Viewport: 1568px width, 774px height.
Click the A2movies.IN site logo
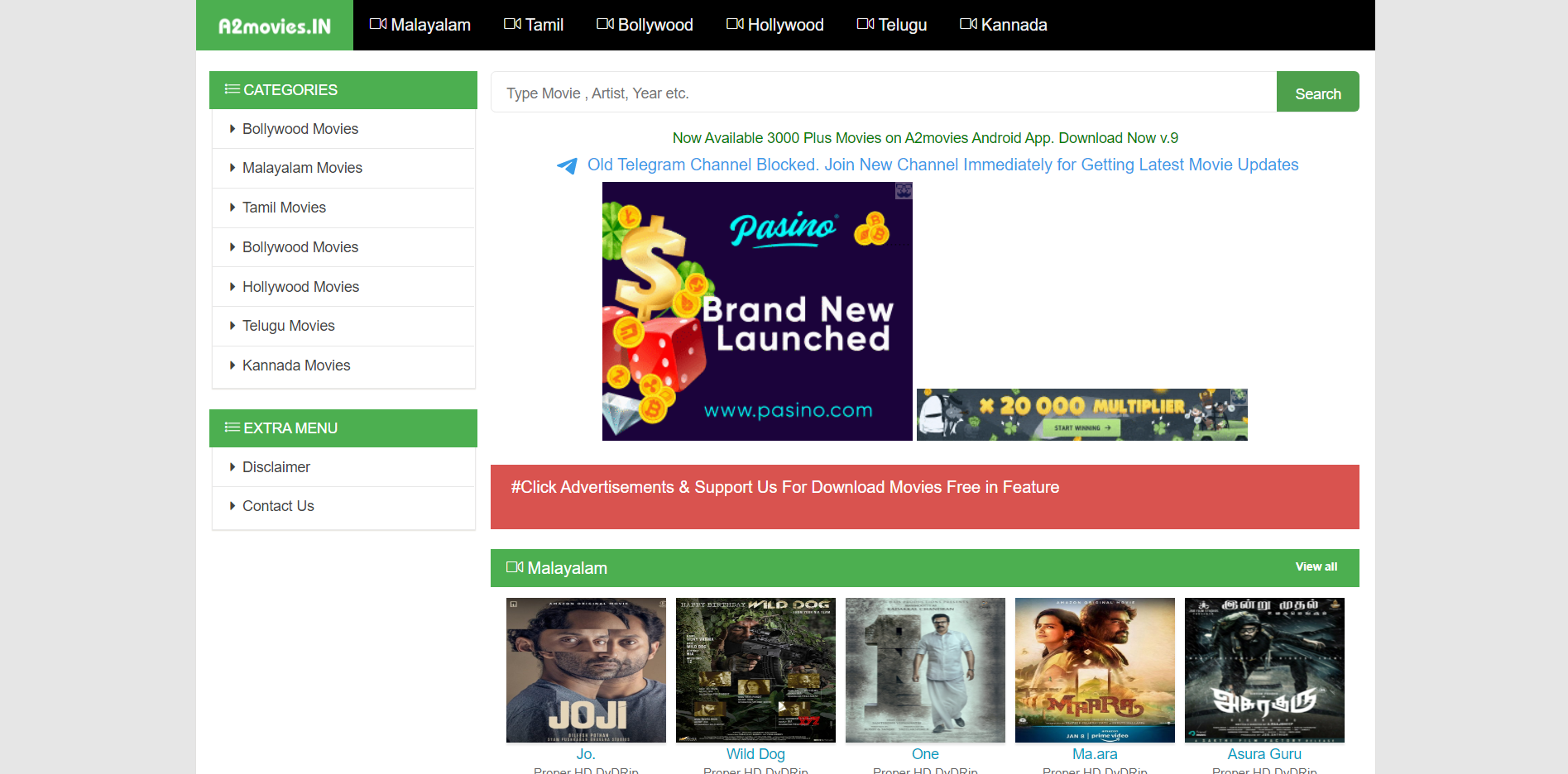(274, 26)
